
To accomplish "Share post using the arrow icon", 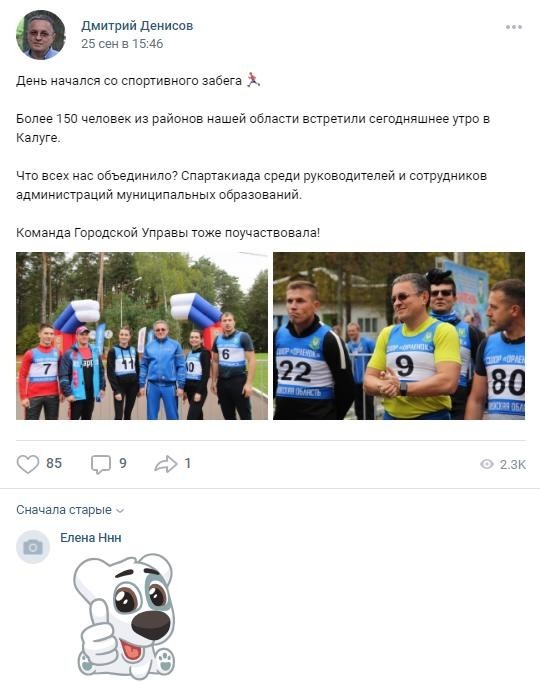I will click(166, 464).
